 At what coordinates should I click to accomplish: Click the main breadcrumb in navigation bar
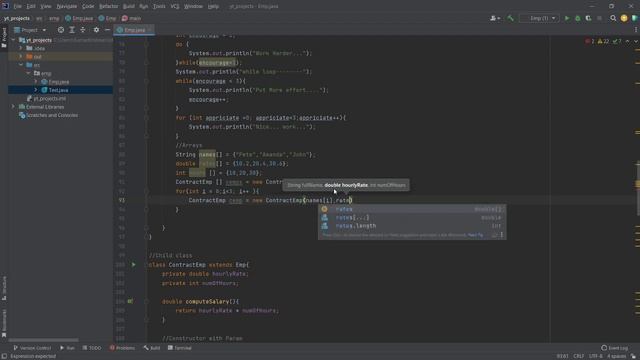click(x=131, y=18)
